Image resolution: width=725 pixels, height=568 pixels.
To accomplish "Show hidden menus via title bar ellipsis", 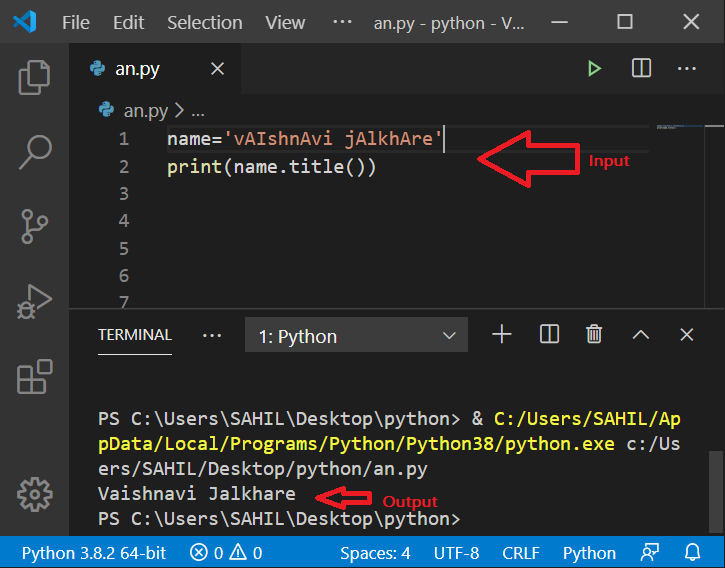I will 342,22.
